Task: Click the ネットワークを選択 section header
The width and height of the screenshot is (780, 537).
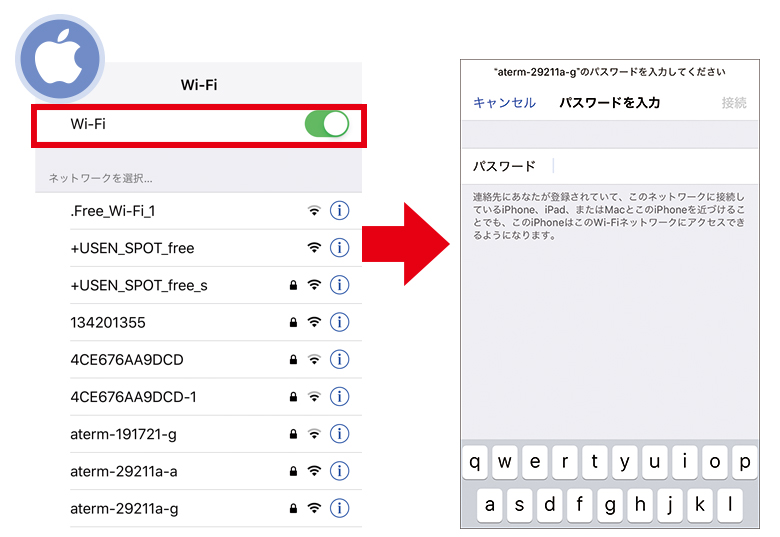Action: tap(100, 178)
